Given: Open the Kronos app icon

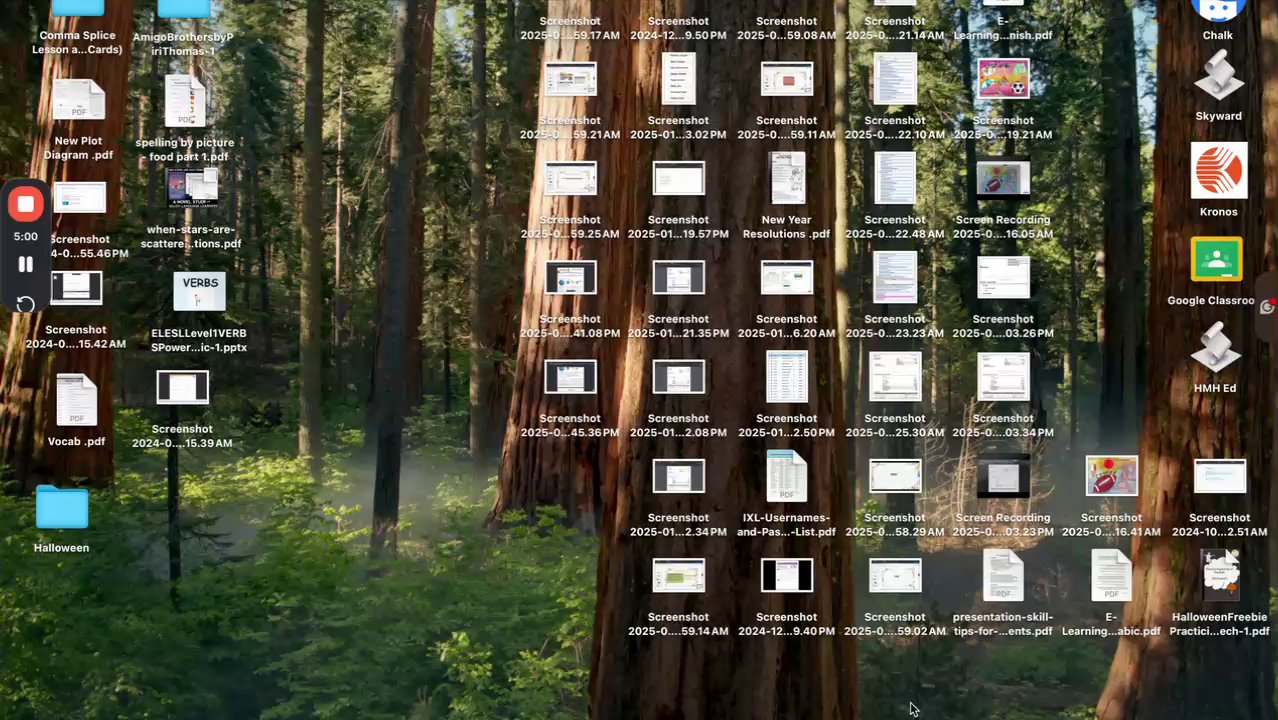Looking at the screenshot, I should 1219,170.
